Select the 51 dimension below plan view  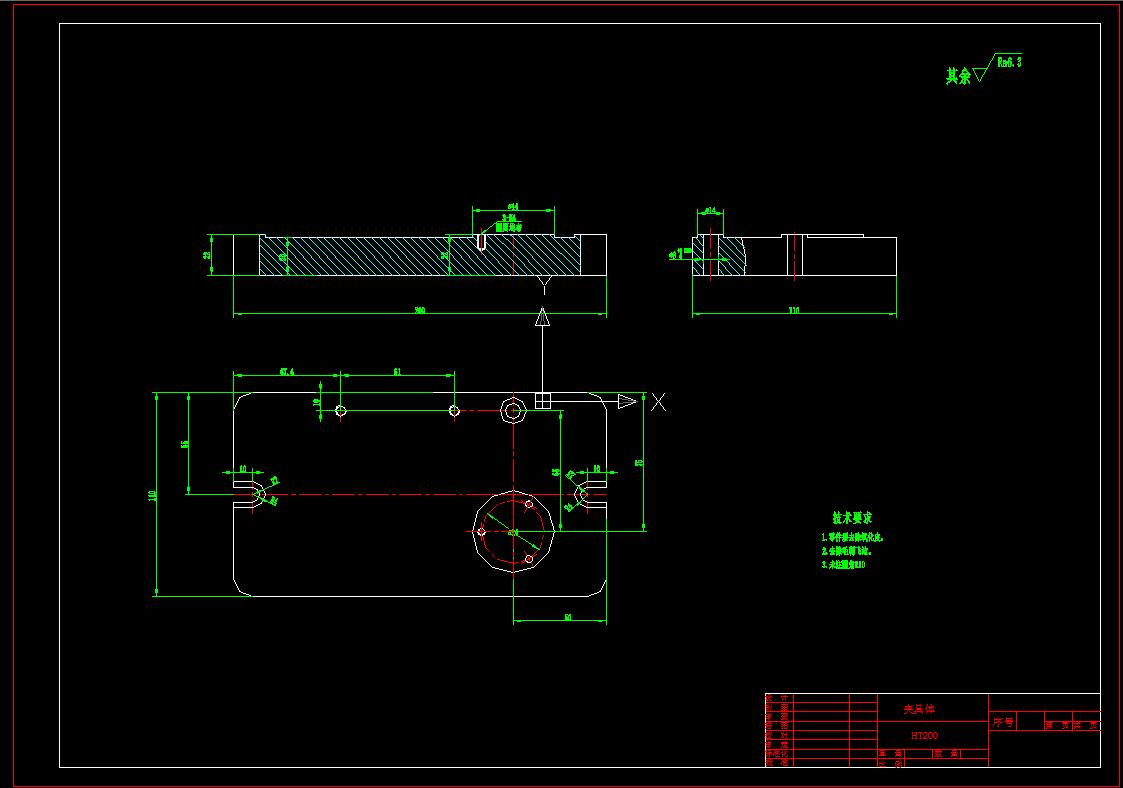pyautogui.click(x=568, y=617)
